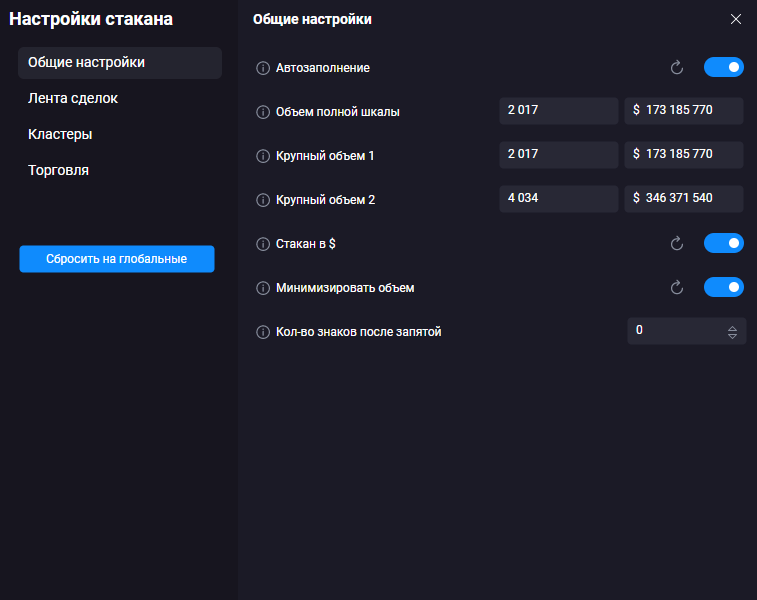The image size is (757, 600).
Task: Reset Автозаполнение with the circular arrow icon
Action: pyautogui.click(x=677, y=68)
